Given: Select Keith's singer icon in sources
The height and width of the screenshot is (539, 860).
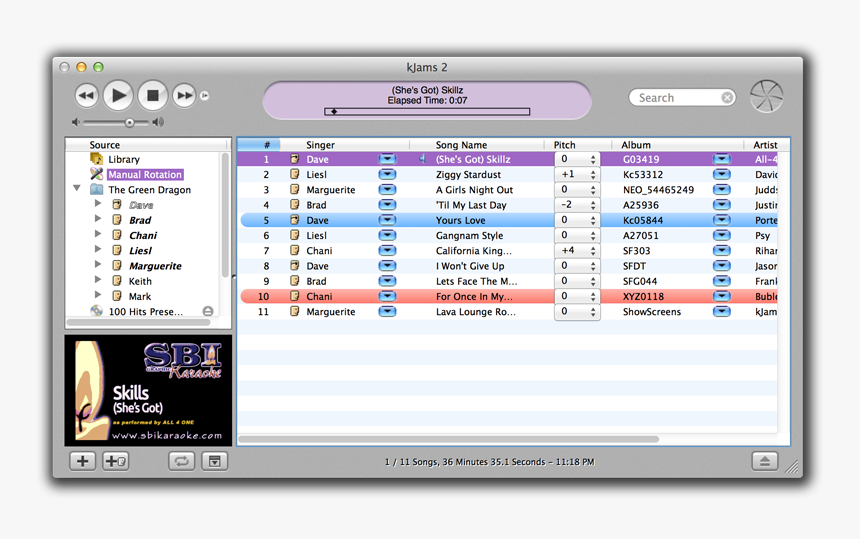Looking at the screenshot, I should 117,281.
